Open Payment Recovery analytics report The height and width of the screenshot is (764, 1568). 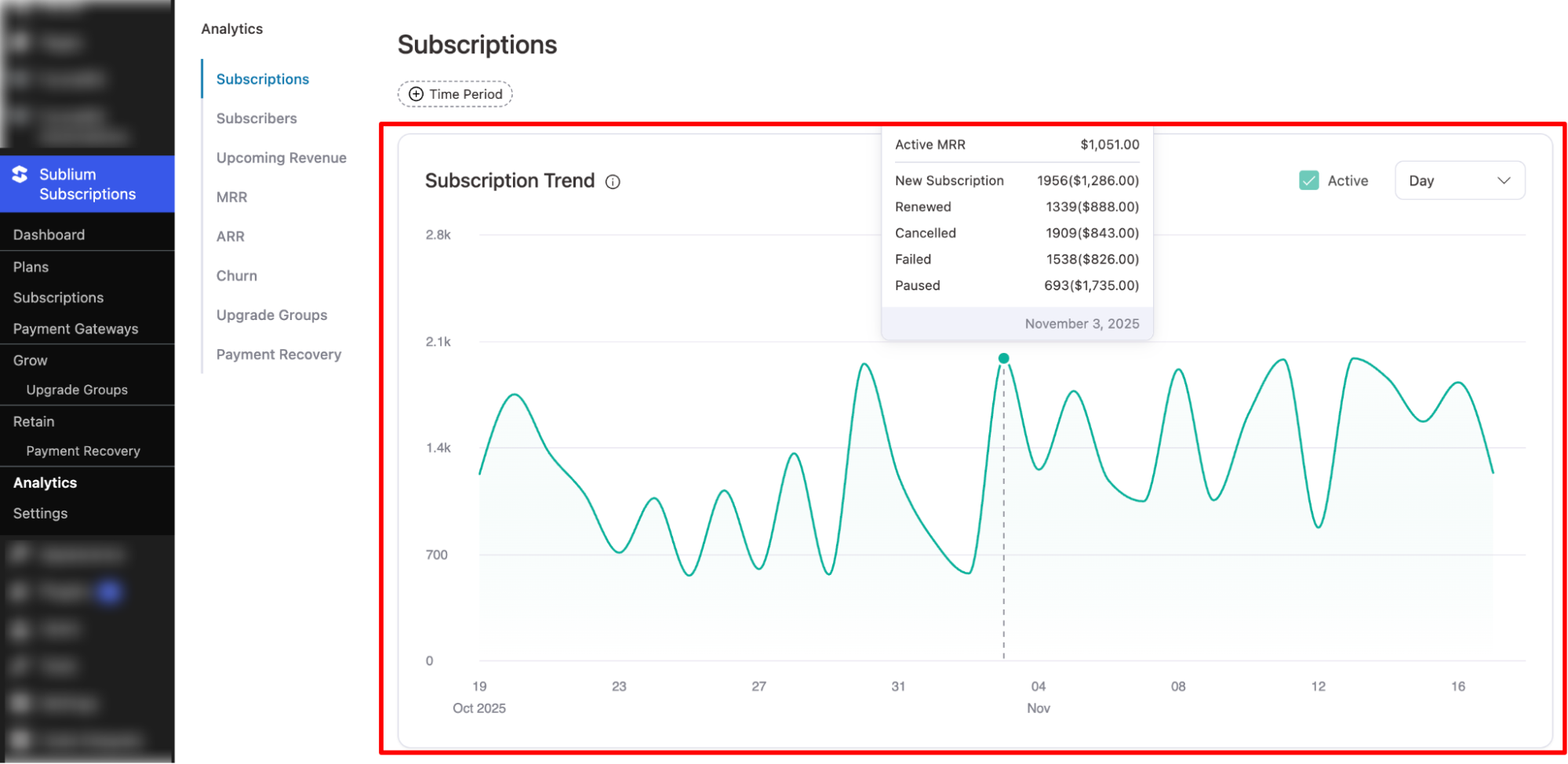pyautogui.click(x=278, y=354)
